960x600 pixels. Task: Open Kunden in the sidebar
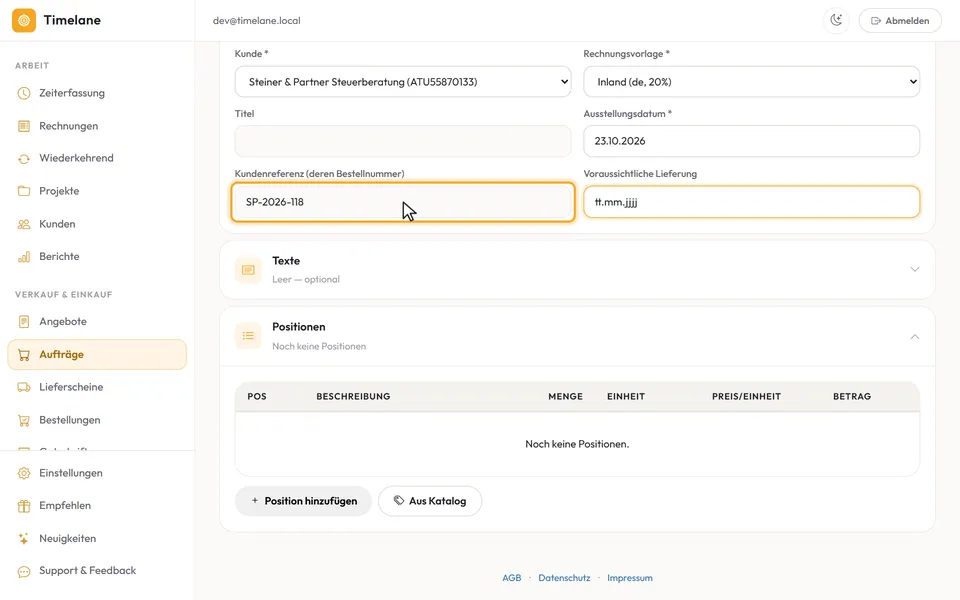97,224
